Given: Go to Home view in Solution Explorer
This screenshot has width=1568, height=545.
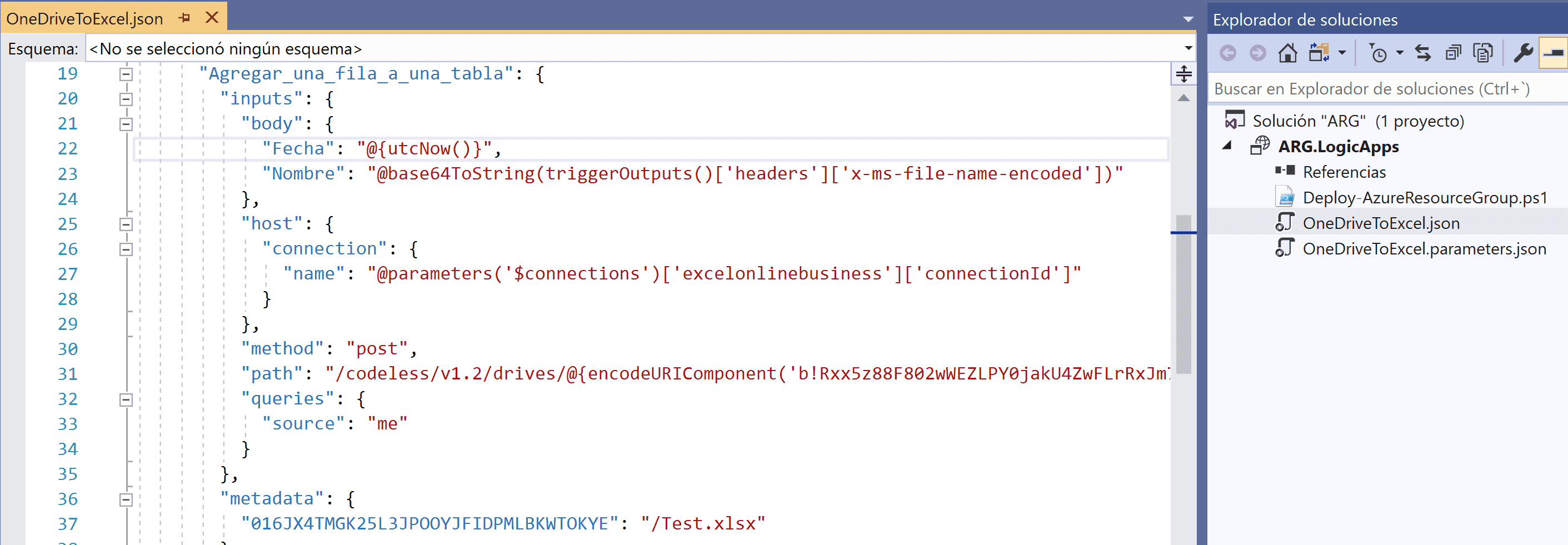Looking at the screenshot, I should coord(1287,53).
